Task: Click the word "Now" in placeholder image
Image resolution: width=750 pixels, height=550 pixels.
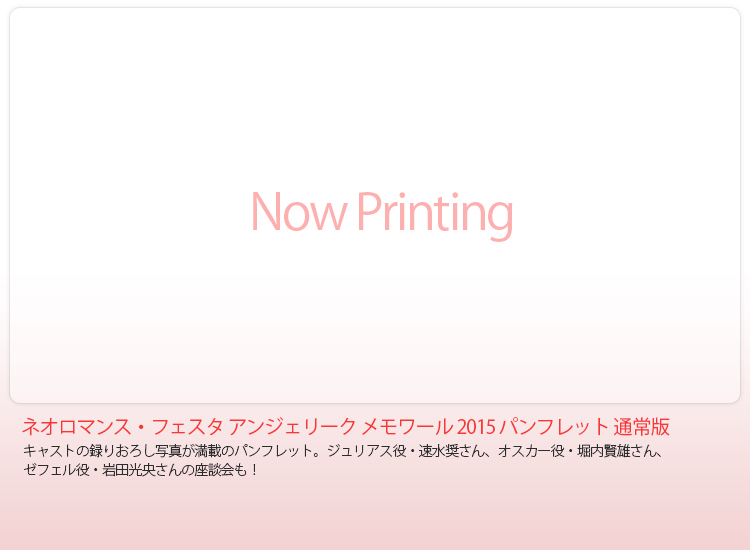Action: (x=298, y=212)
